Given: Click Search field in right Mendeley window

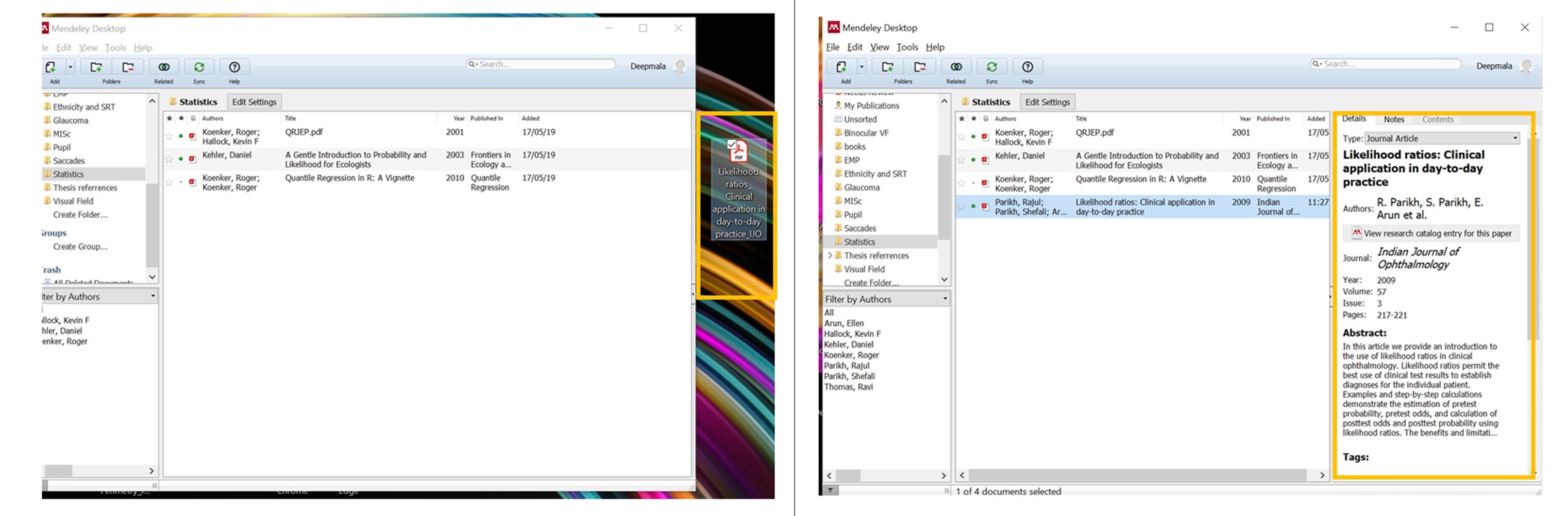Looking at the screenshot, I should 1385,64.
